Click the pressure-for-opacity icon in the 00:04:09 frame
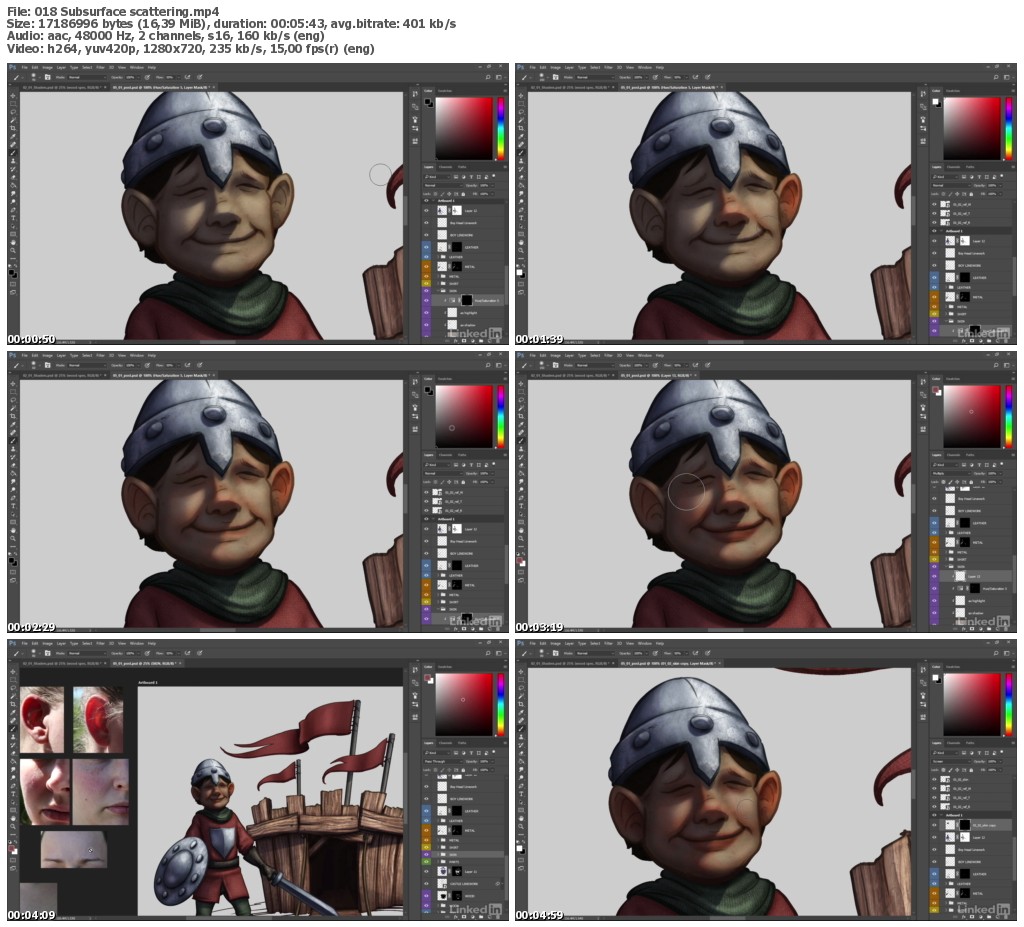The height and width of the screenshot is (927, 1024). click(x=147, y=653)
